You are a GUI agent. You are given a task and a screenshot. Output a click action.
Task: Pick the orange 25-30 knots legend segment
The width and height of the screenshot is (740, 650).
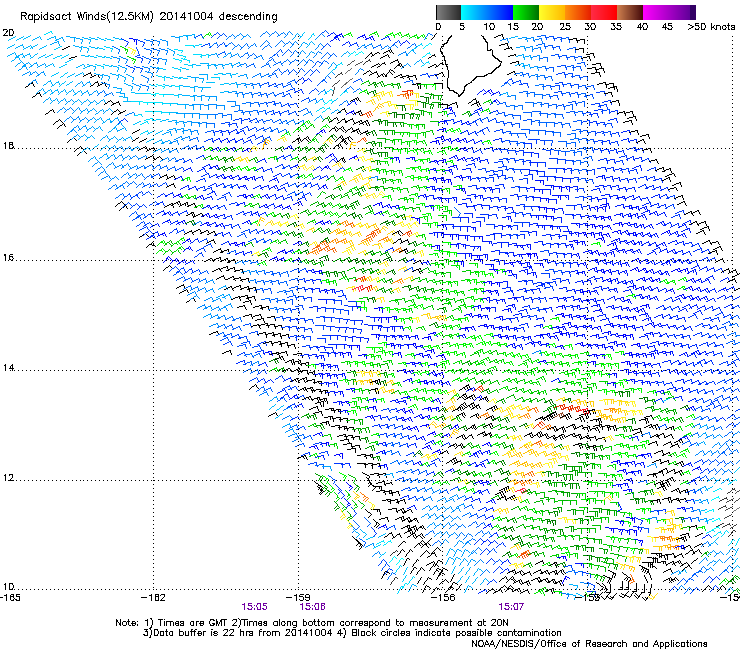[578, 12]
